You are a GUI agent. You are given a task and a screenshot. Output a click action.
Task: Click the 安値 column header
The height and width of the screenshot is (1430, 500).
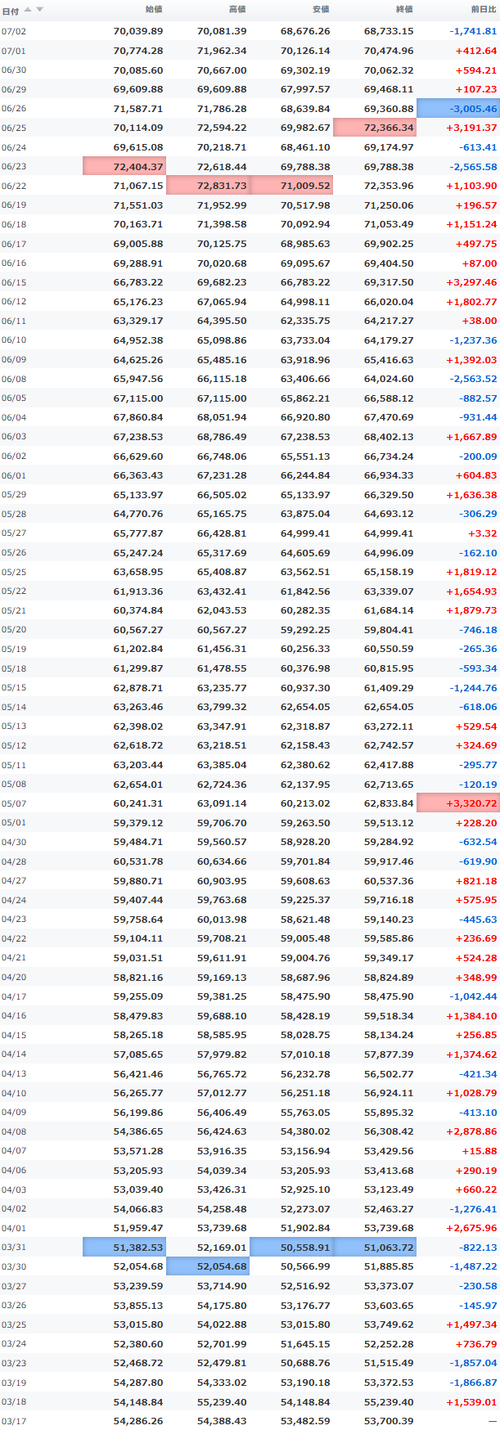click(x=319, y=10)
